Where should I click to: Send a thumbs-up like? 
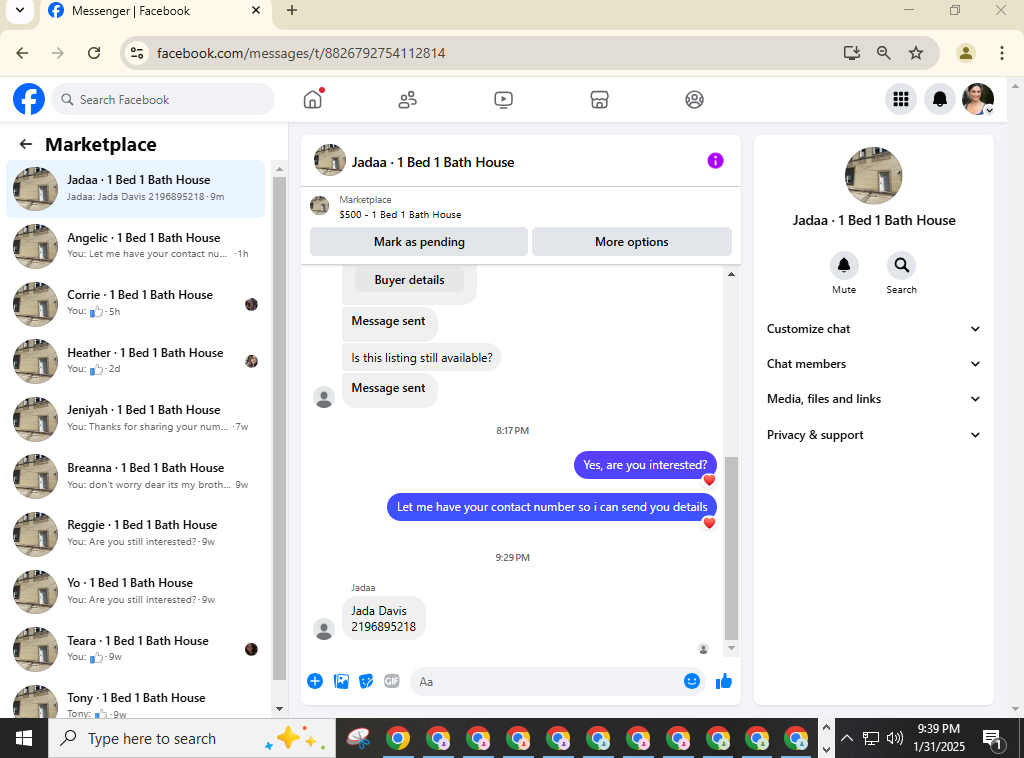pyautogui.click(x=724, y=681)
